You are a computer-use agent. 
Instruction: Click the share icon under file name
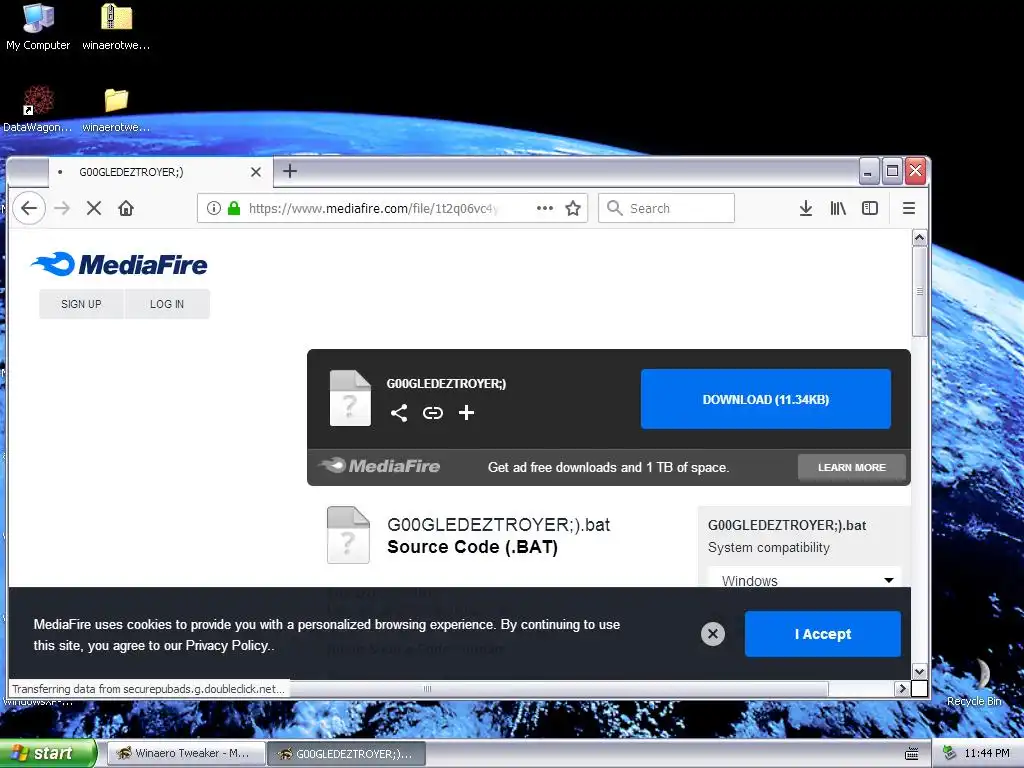(x=399, y=413)
